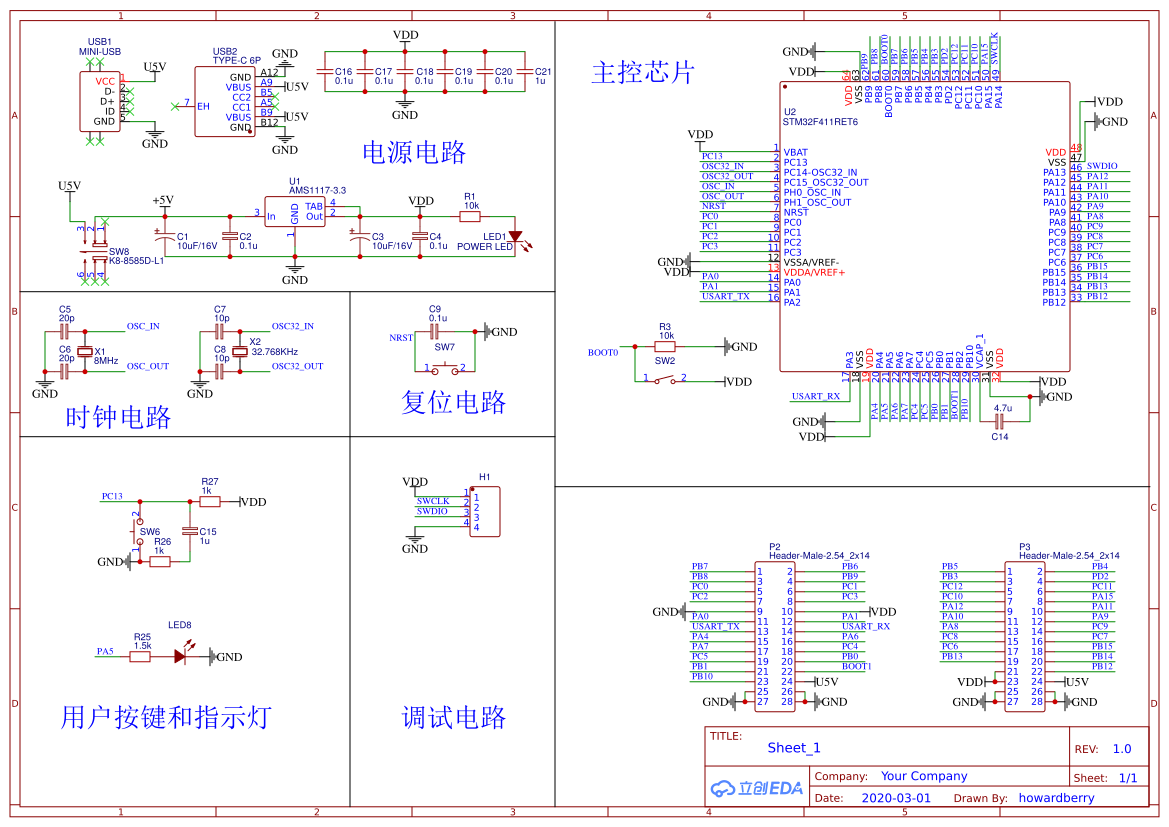Select resistor R3 10k near BOOT0
This screenshot has width=1169, height=827.
(665, 347)
